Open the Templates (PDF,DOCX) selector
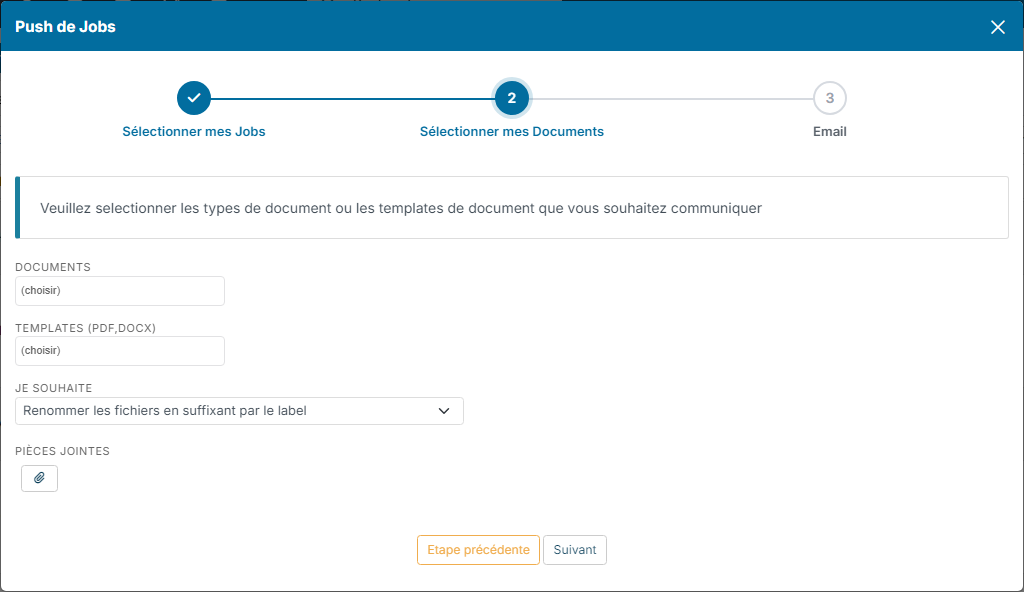Viewport: 1024px width, 592px height. (x=120, y=351)
